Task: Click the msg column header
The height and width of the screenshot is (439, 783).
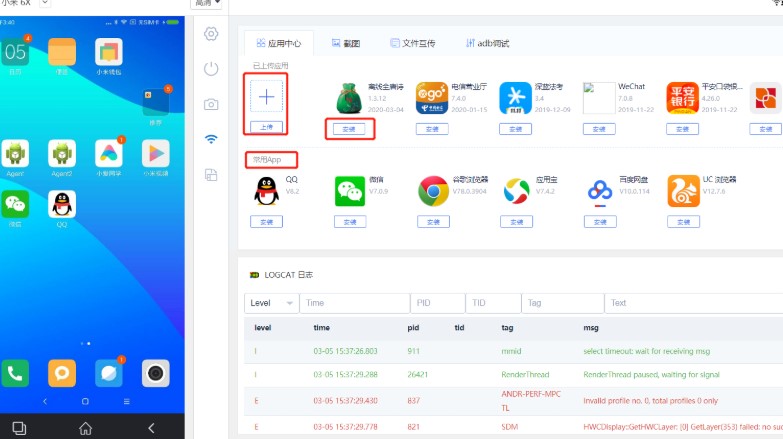Action: (591, 328)
